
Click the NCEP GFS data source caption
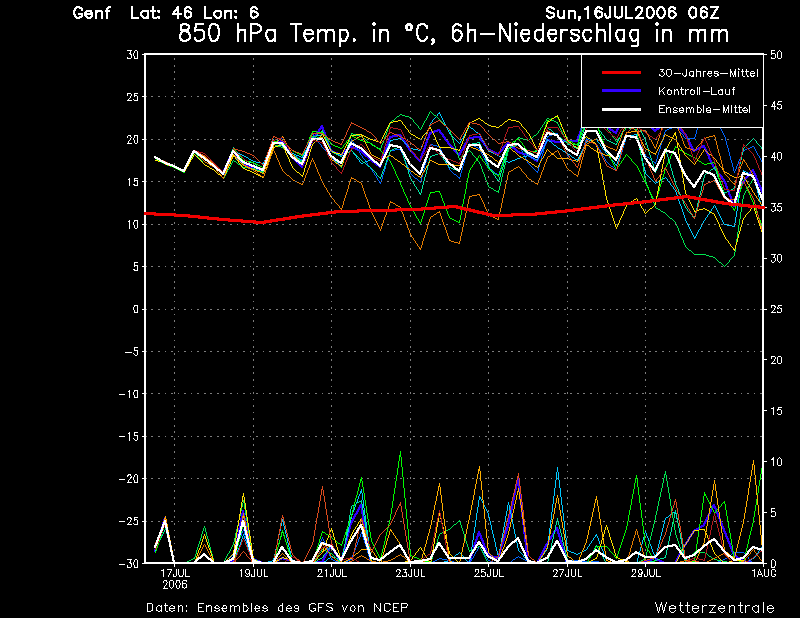point(277,607)
